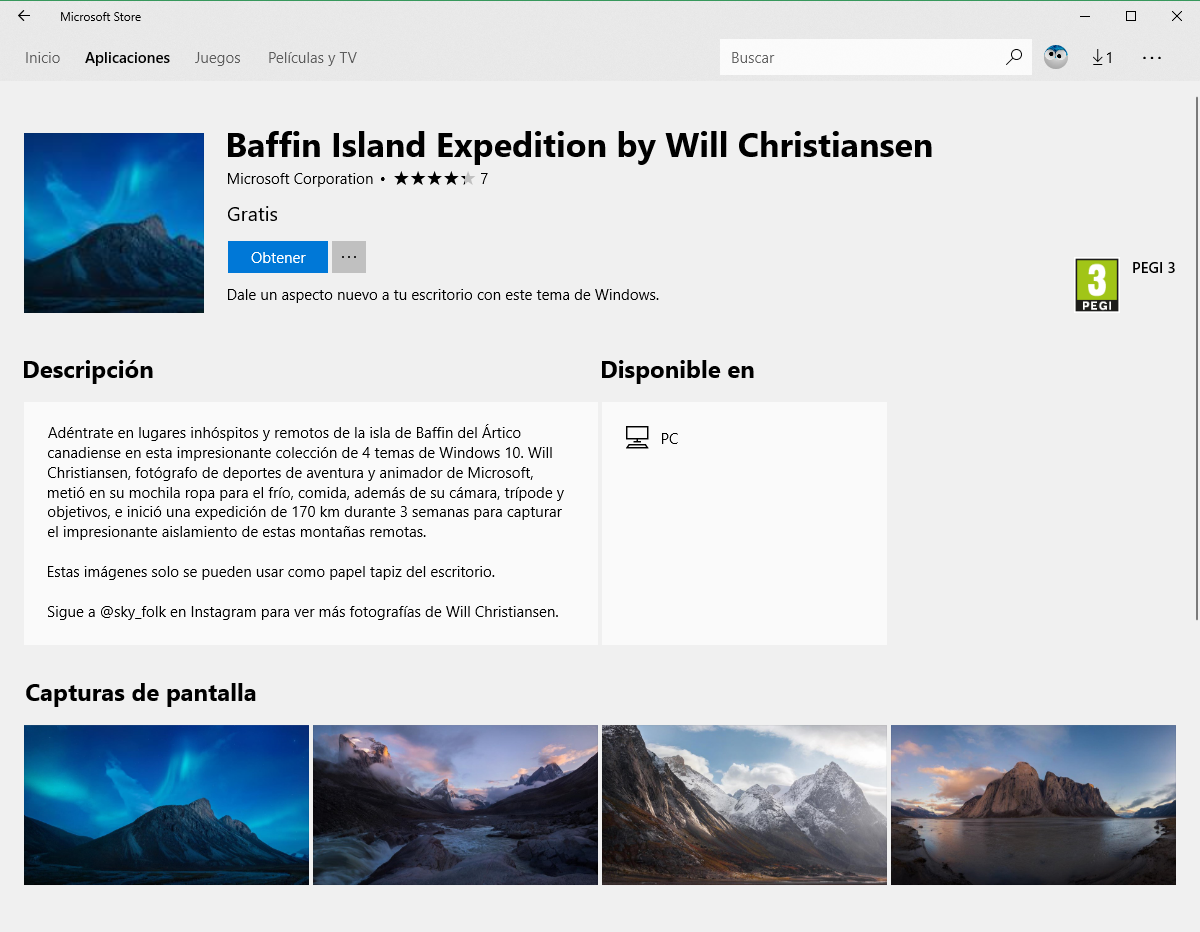The height and width of the screenshot is (932, 1200).
Task: Click the PEGI 3 text label
Action: coord(1153,268)
